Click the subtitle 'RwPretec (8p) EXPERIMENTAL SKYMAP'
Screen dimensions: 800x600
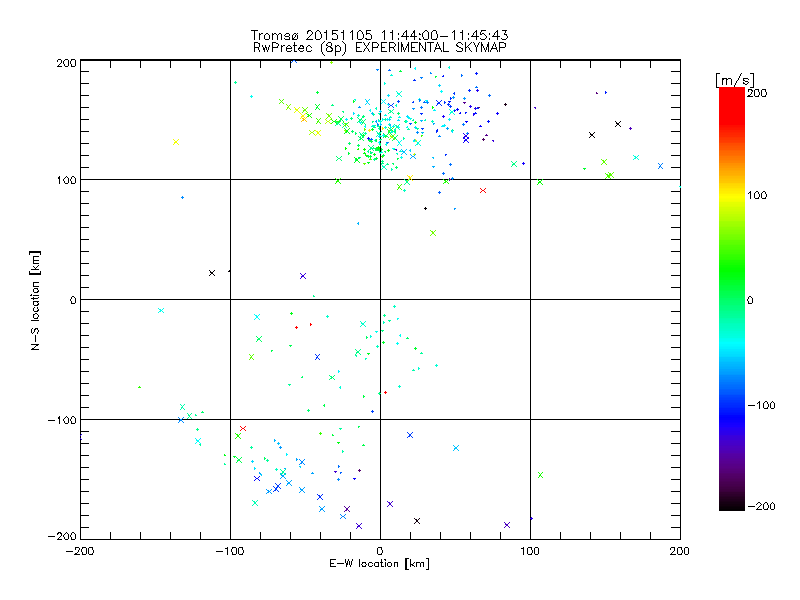(x=379, y=48)
